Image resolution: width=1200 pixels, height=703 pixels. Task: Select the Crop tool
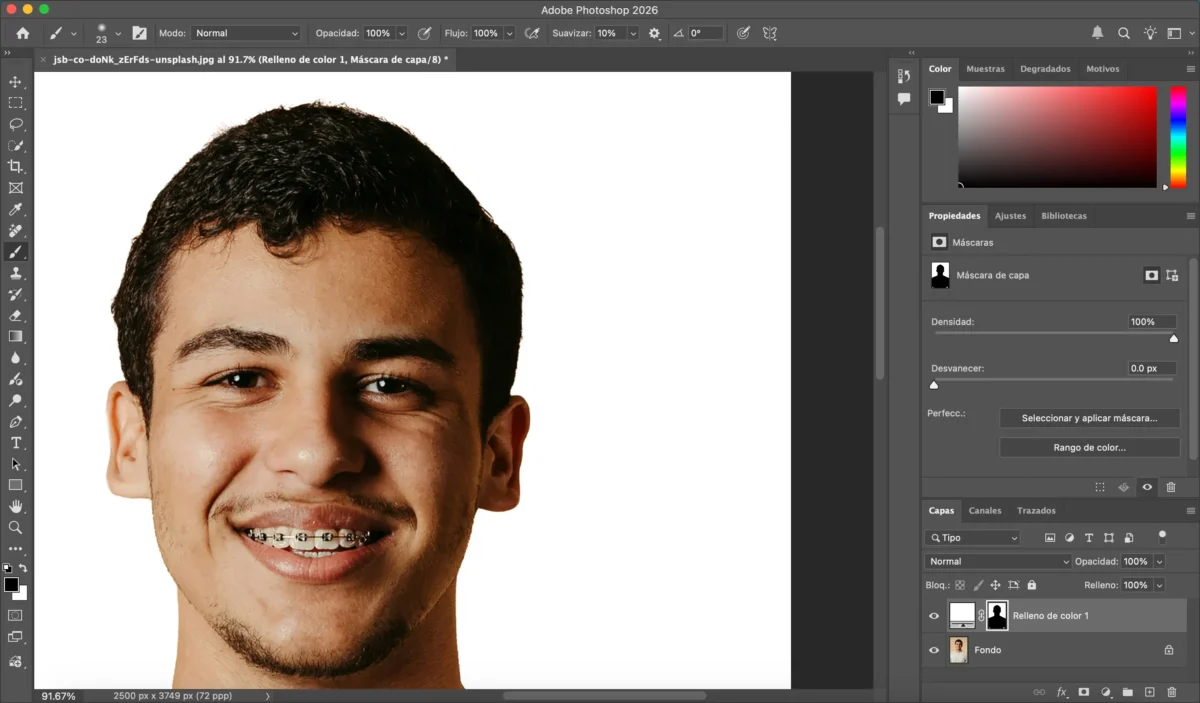[x=15, y=166]
